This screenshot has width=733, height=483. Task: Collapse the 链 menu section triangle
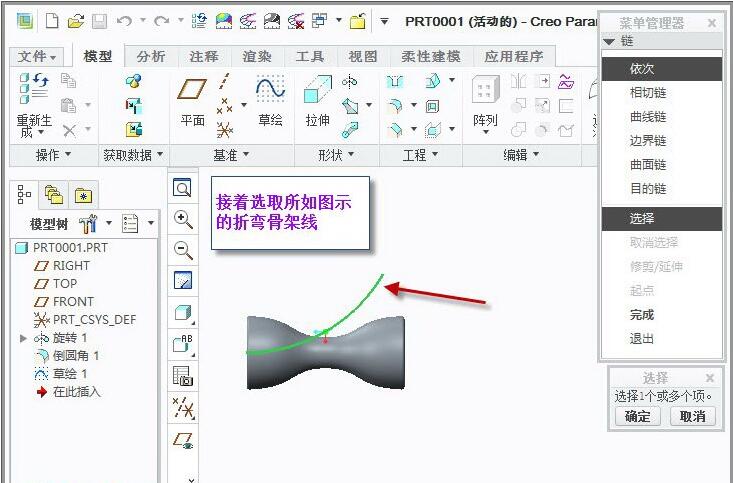pyautogui.click(x=609, y=42)
